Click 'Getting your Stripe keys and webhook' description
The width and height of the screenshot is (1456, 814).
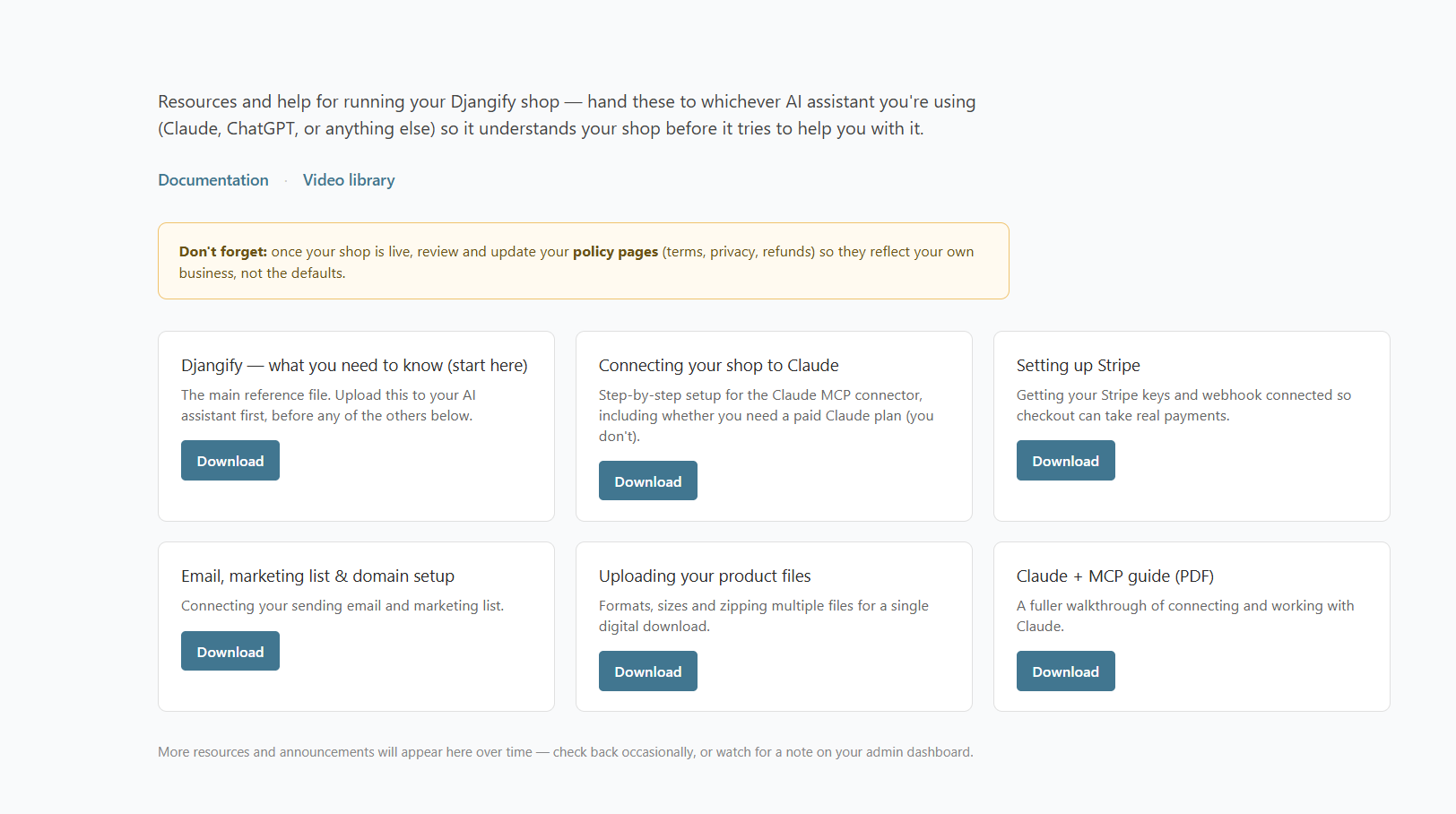(1183, 405)
